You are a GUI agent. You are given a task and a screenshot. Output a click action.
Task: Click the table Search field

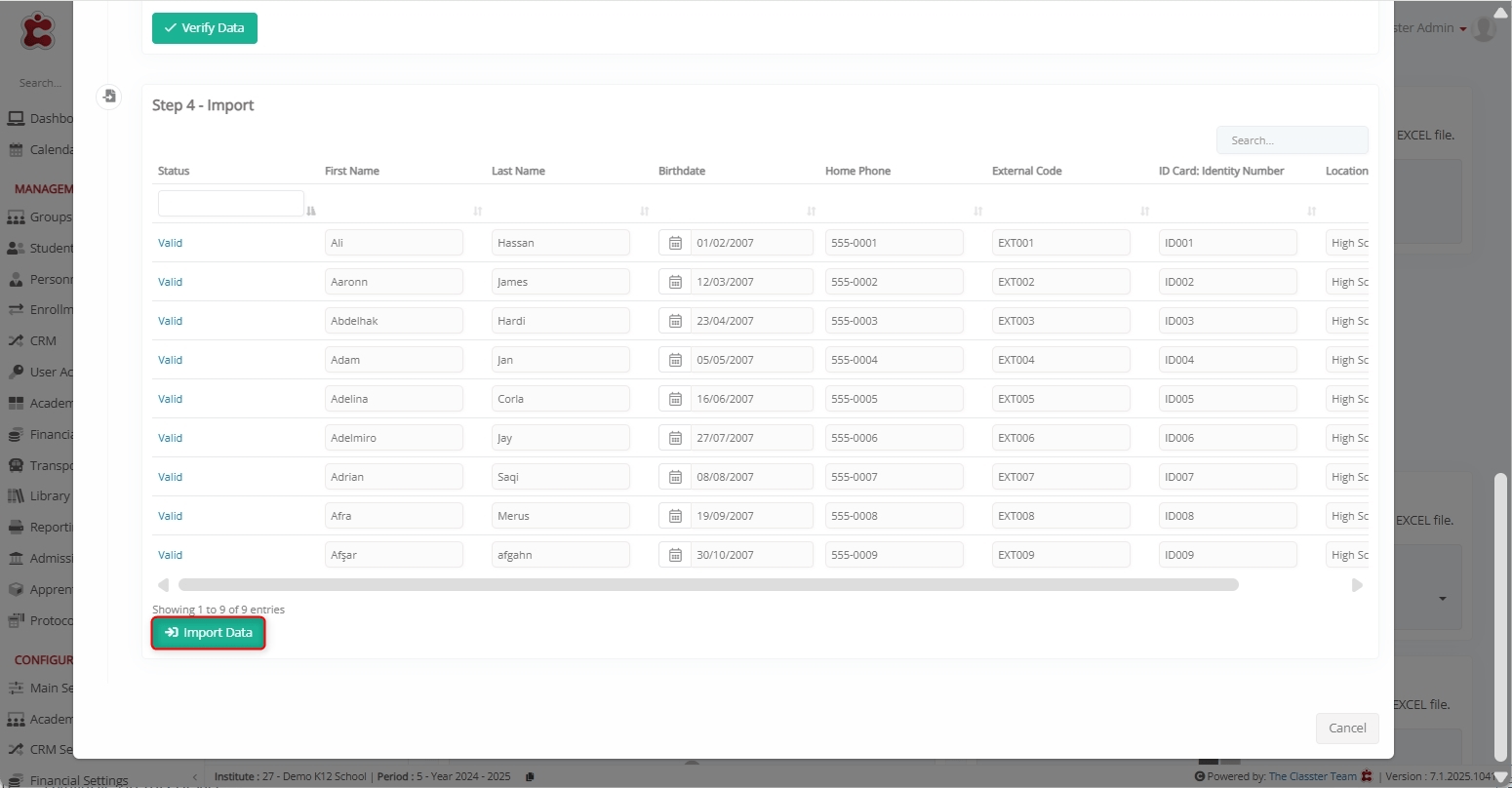(x=1292, y=140)
